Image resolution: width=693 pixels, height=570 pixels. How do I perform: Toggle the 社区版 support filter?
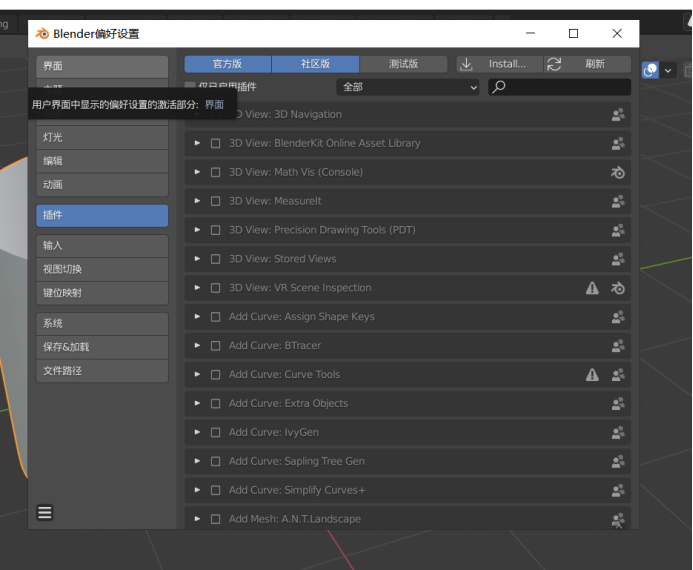316,64
